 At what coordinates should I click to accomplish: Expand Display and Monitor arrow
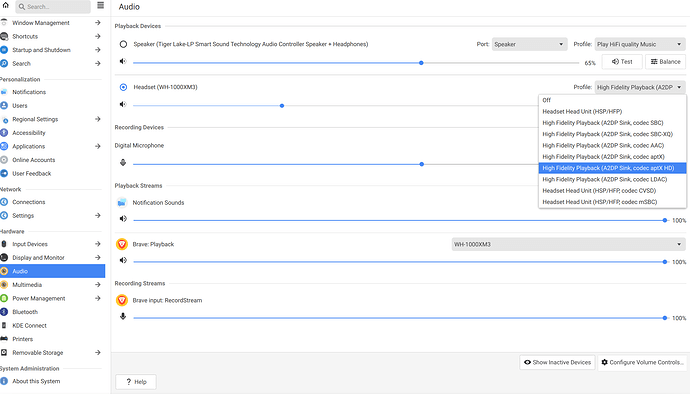[98, 258]
